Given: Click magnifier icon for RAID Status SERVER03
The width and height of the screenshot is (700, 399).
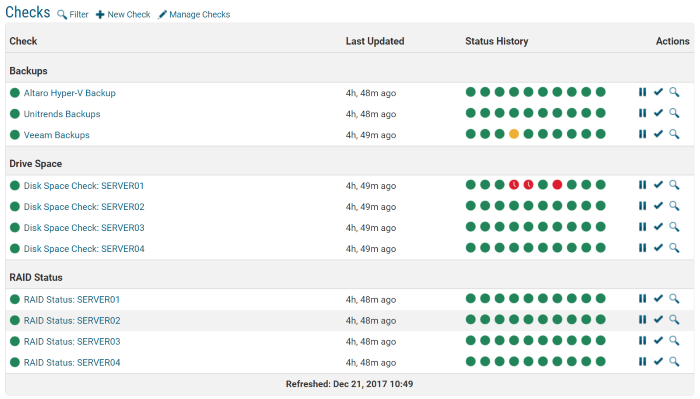Looking at the screenshot, I should click(x=674, y=341).
